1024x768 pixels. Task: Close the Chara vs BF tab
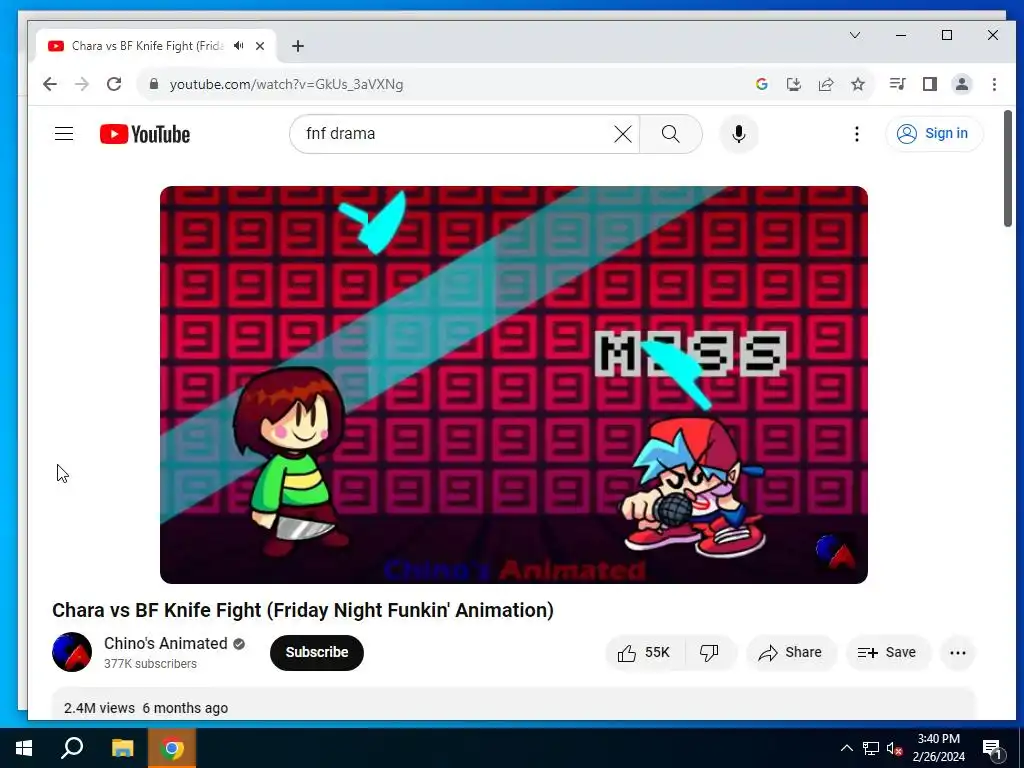point(260,46)
